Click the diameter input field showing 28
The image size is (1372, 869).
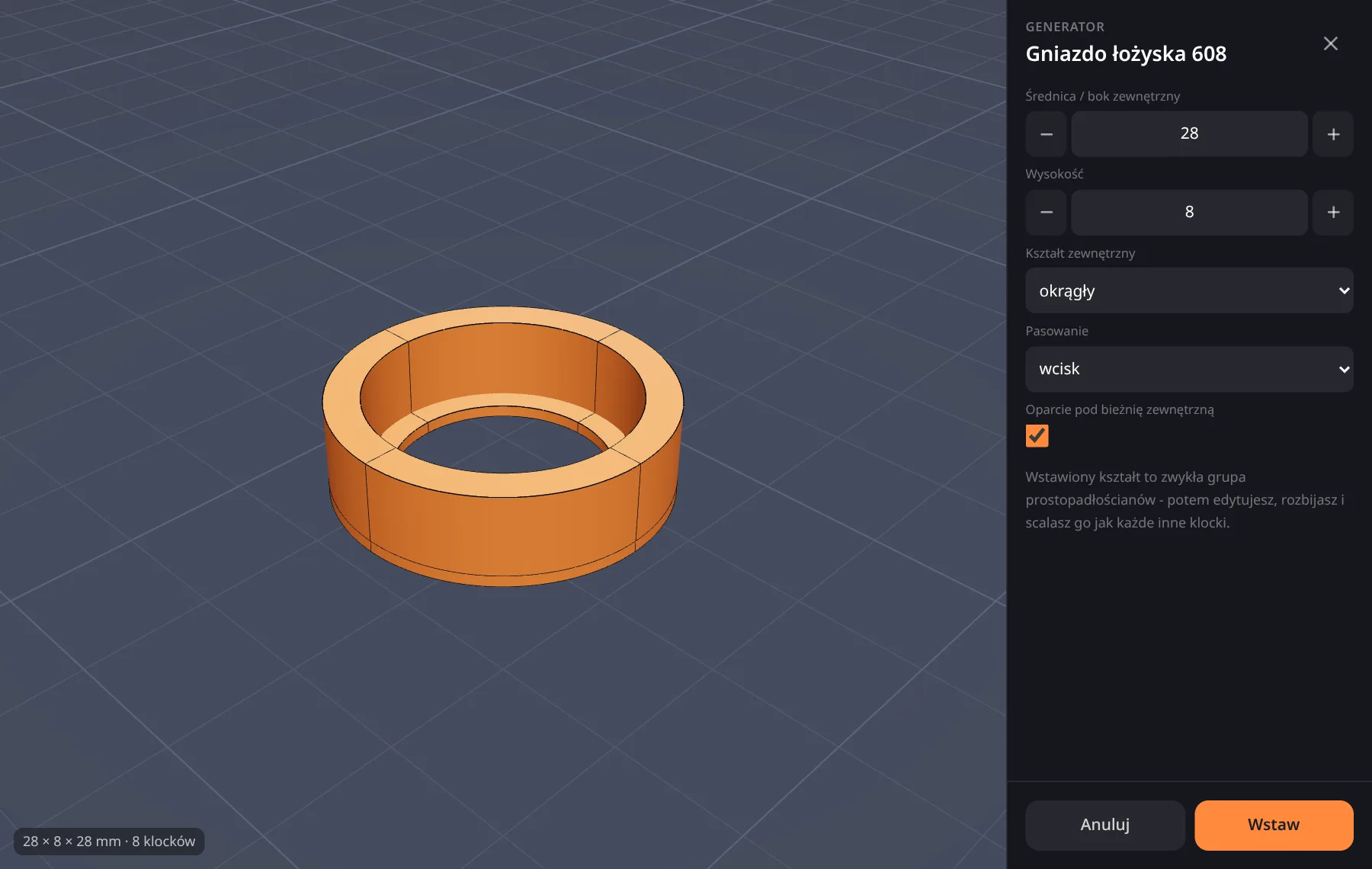point(1189,134)
